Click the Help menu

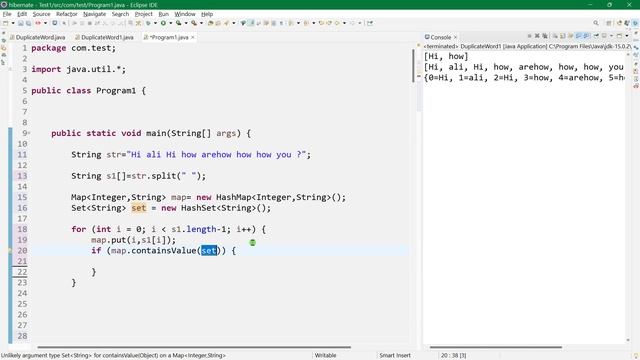tap(207, 14)
